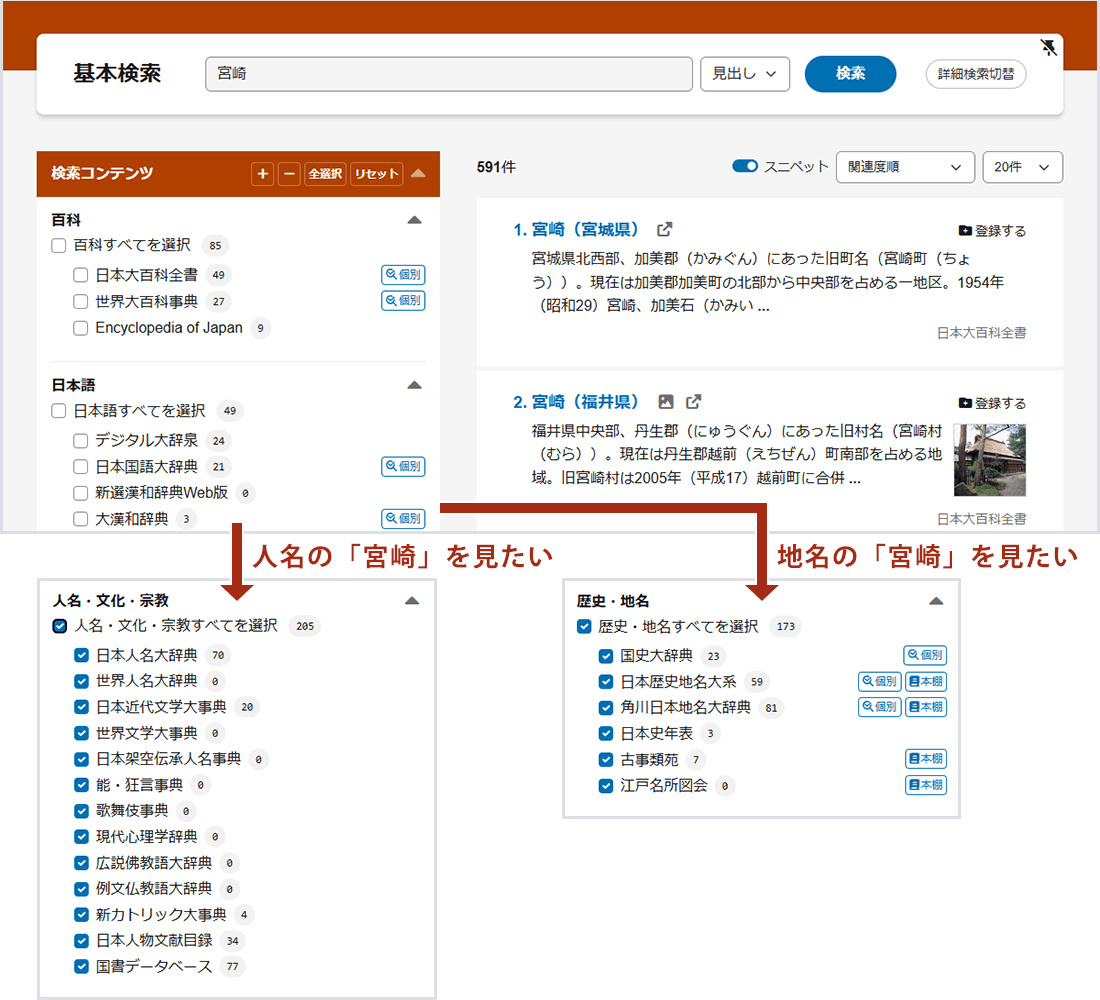This screenshot has height=1000, width=1100.
Task: Check the デジタル大辞泉 checkbox
Action: (81, 441)
